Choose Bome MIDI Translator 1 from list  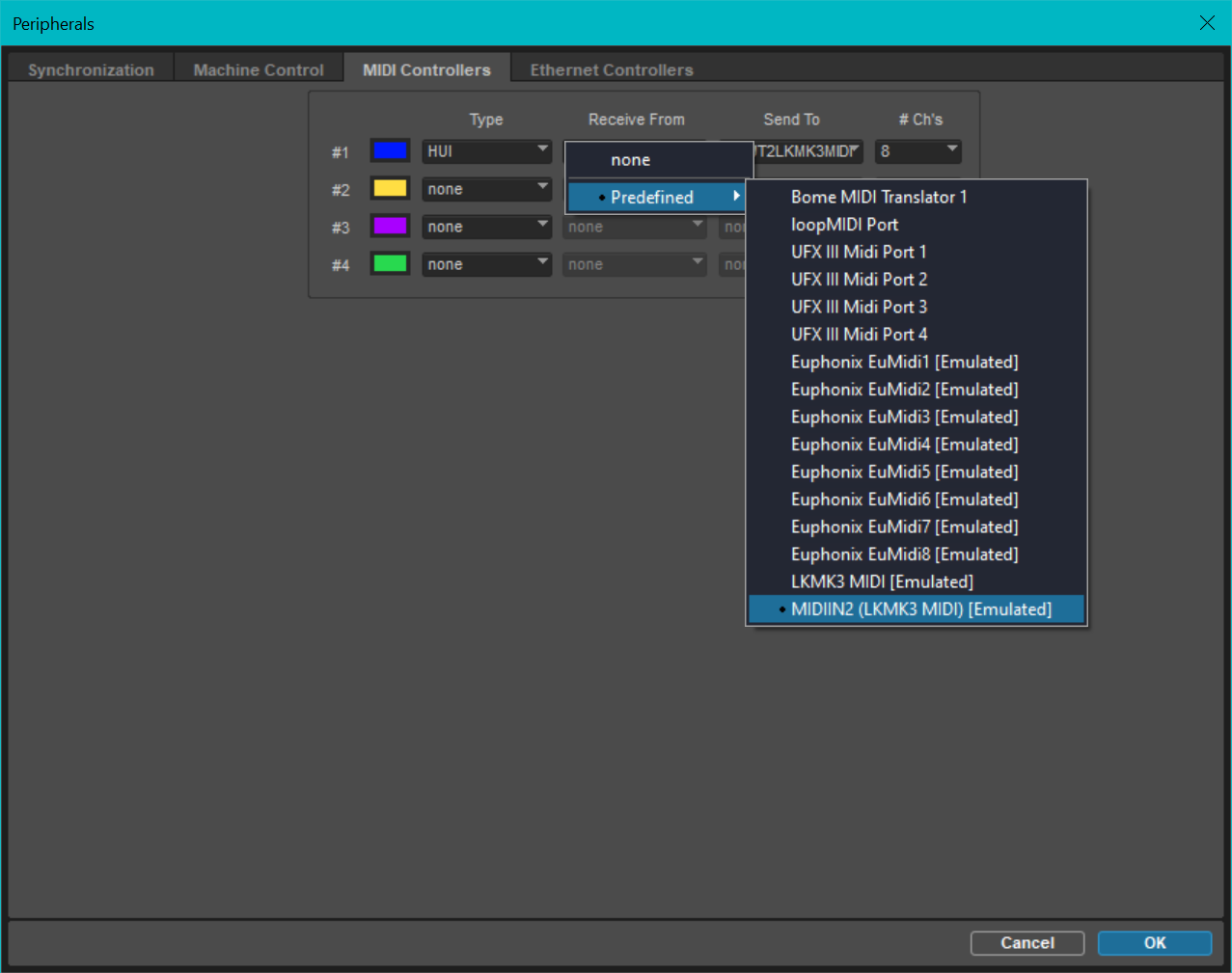point(878,197)
